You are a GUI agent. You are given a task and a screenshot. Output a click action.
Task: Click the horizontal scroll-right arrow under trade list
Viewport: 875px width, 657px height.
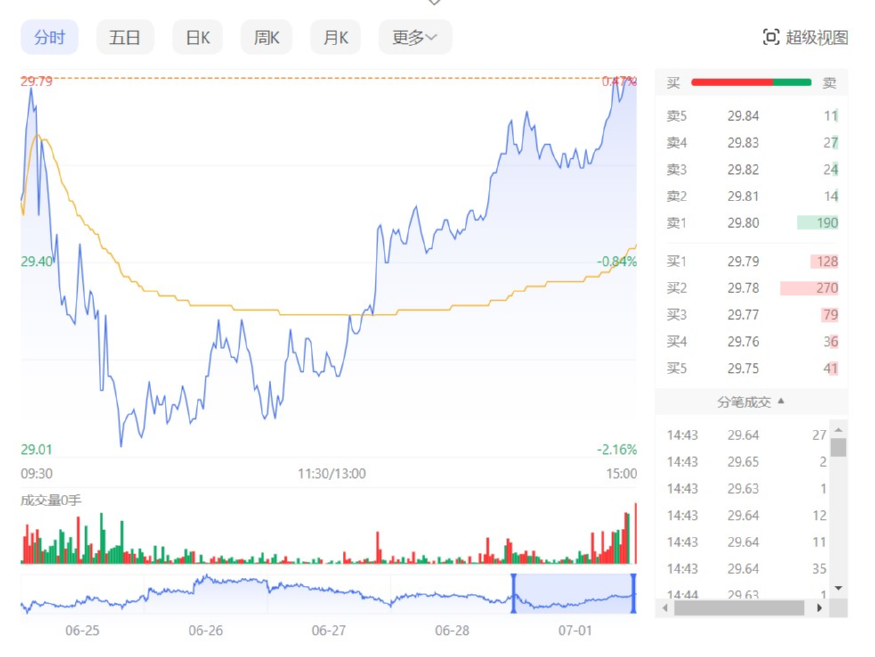(x=819, y=608)
